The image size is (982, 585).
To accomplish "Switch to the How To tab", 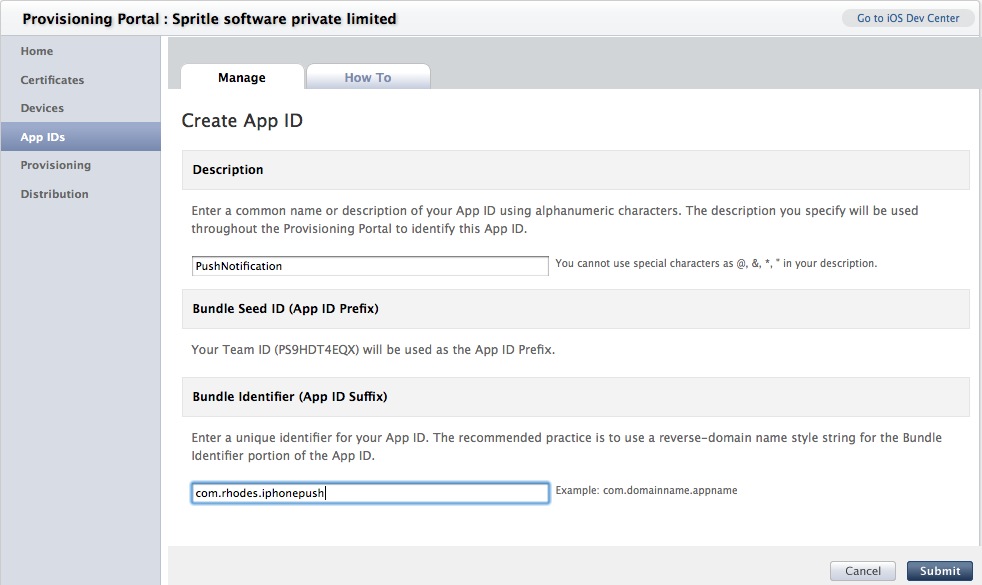I will 368,77.
